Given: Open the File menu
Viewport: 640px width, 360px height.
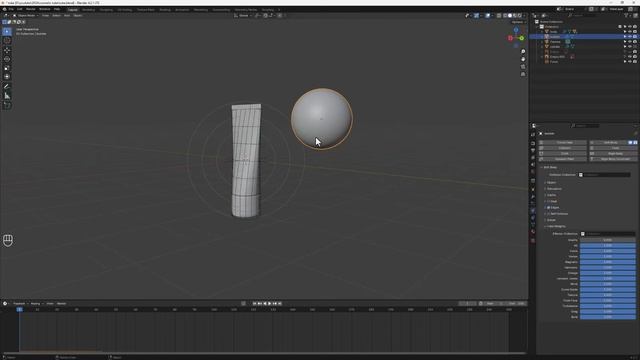Looking at the screenshot, I should tap(11, 9).
